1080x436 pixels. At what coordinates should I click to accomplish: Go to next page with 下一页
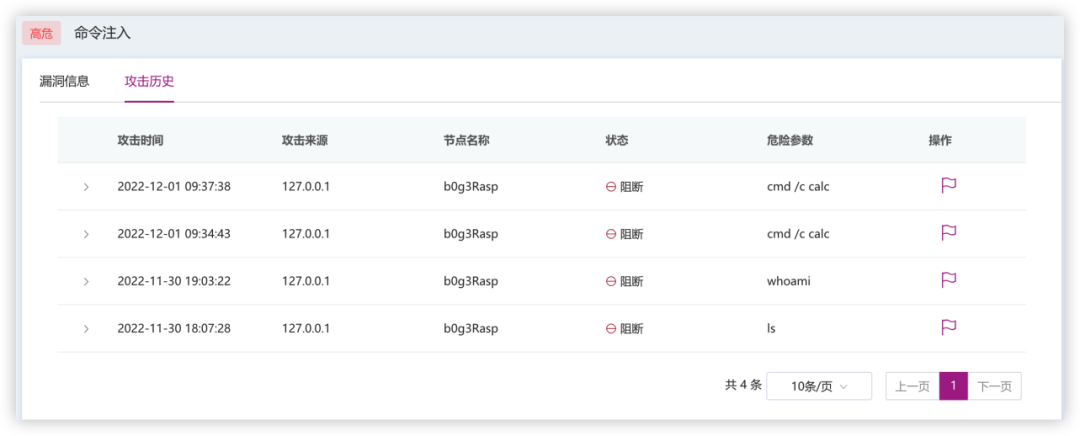click(x=994, y=386)
